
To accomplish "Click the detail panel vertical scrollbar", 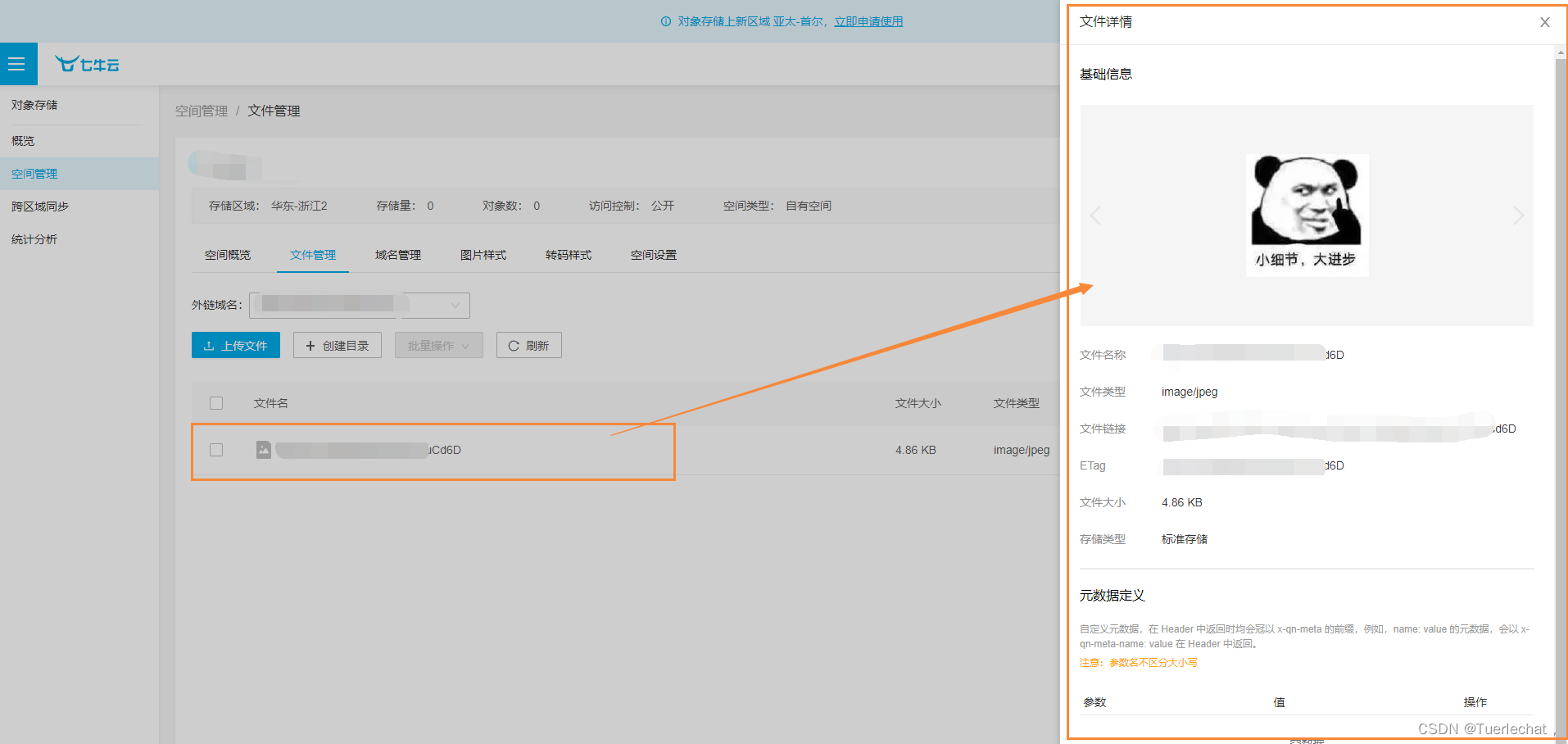I will tap(1560, 393).
